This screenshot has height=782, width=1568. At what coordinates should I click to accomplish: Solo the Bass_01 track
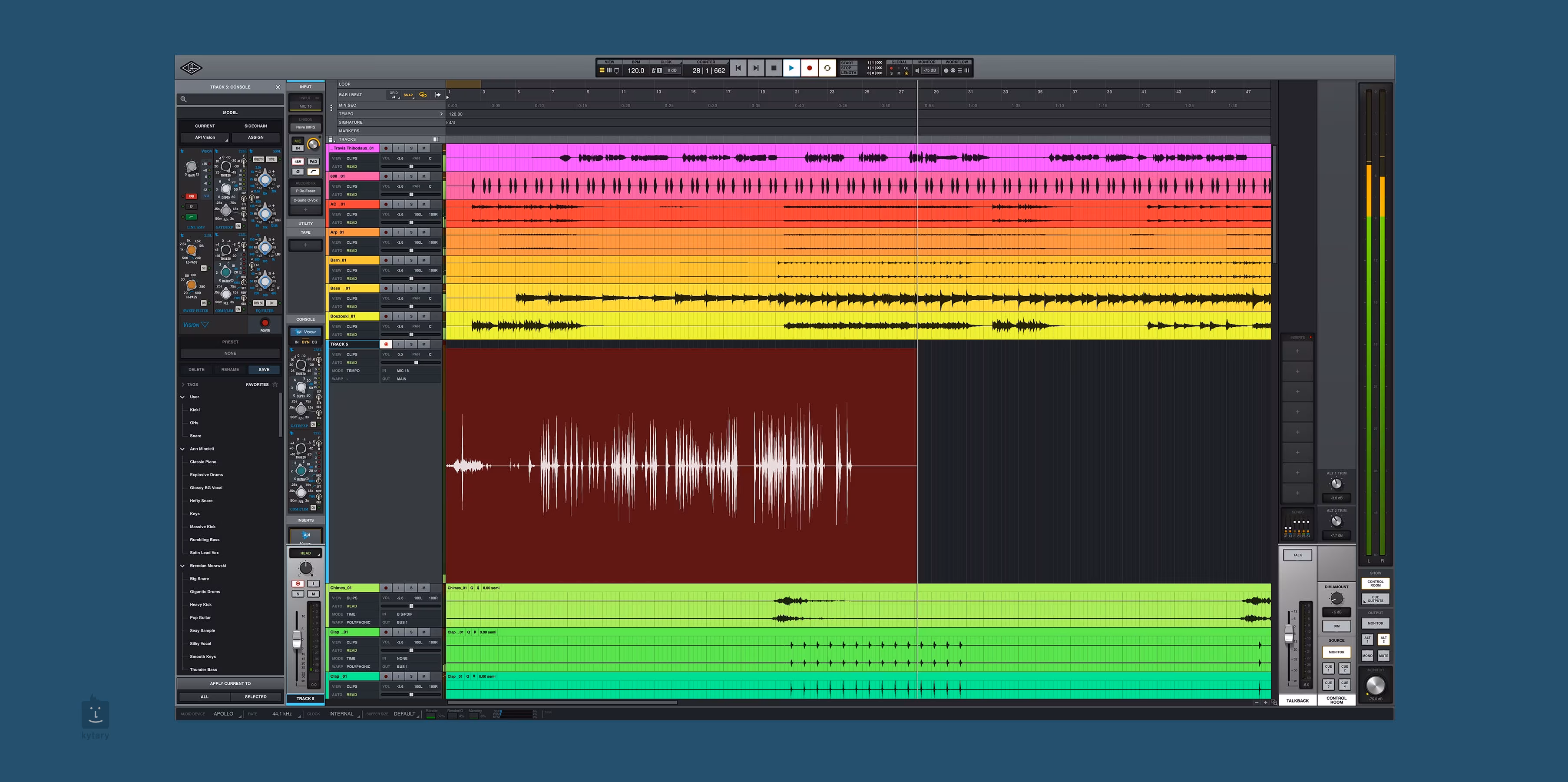pos(411,288)
